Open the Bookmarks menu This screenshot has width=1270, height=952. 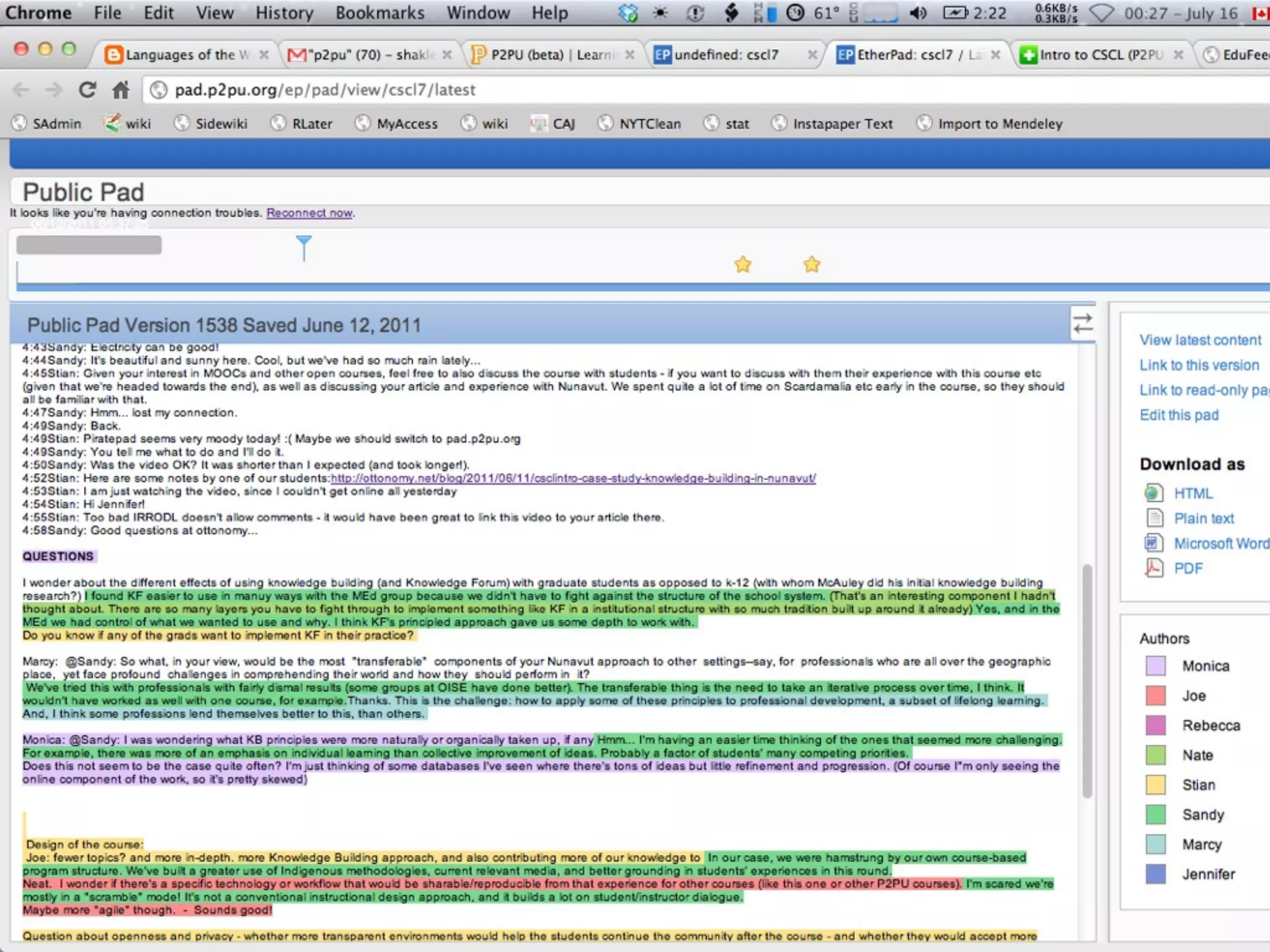[x=380, y=13]
